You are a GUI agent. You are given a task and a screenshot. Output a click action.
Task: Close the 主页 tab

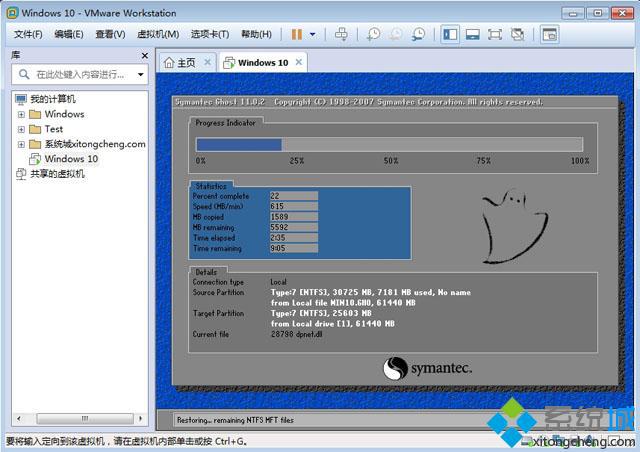click(x=207, y=62)
